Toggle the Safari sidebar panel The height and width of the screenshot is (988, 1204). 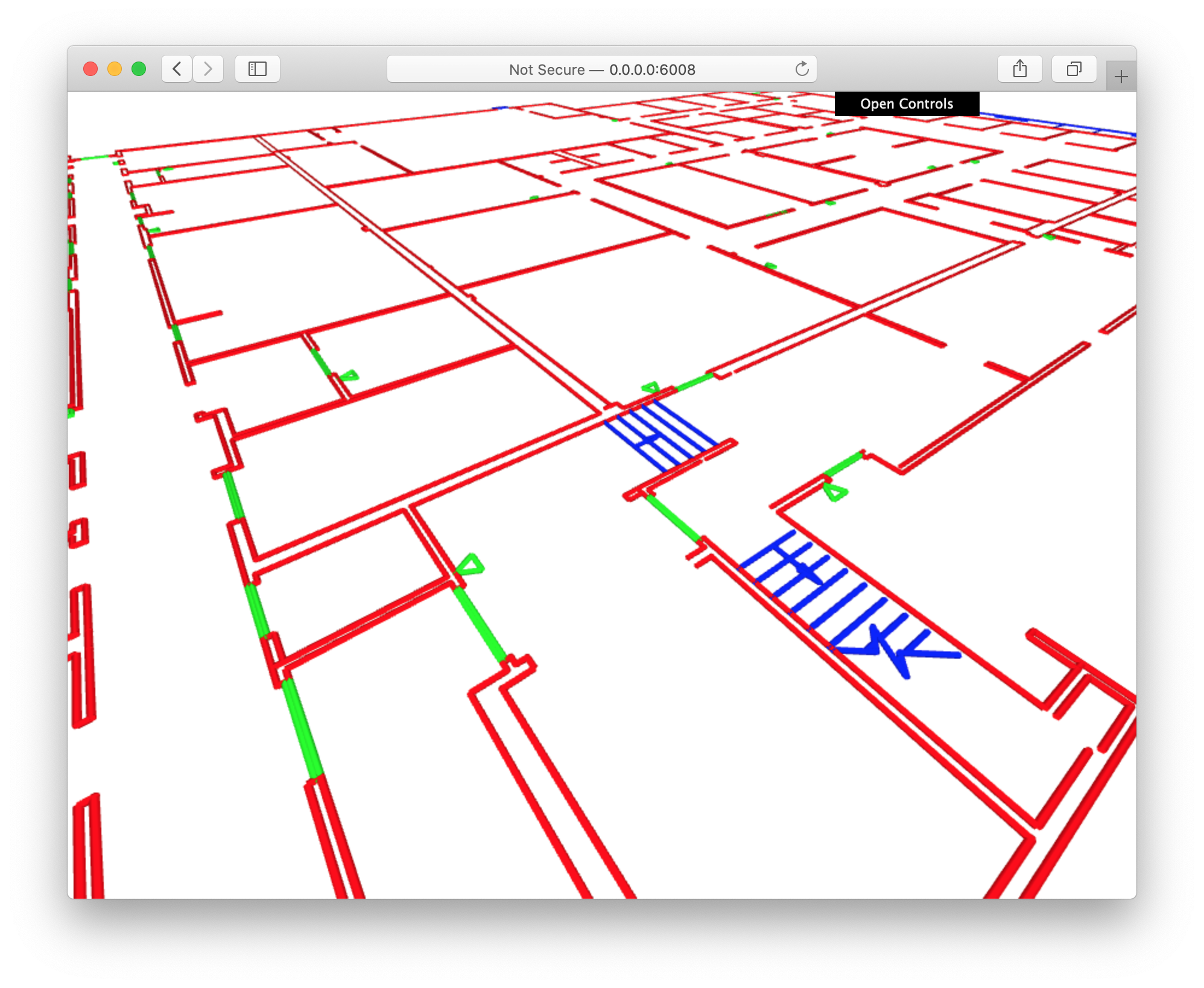(258, 69)
